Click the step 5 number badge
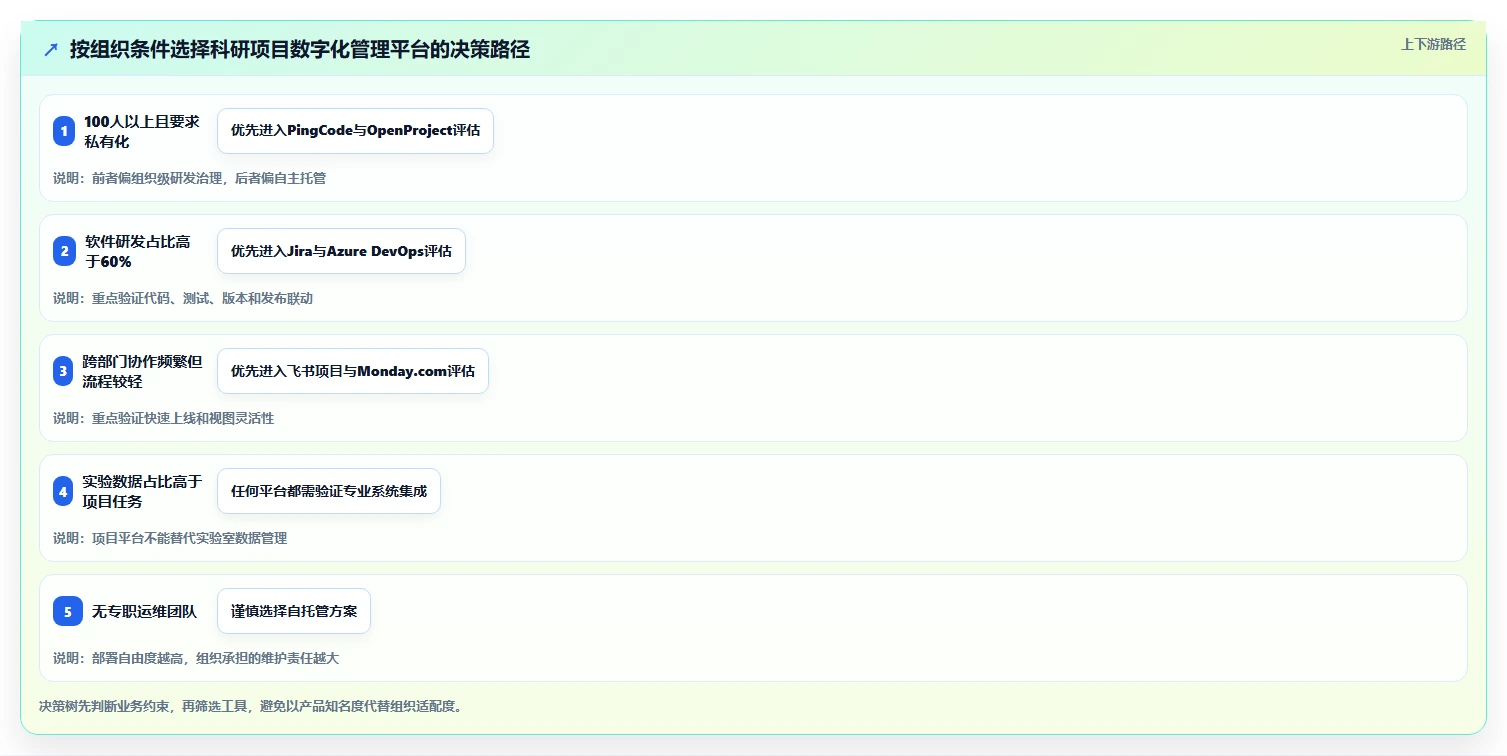 tap(68, 611)
